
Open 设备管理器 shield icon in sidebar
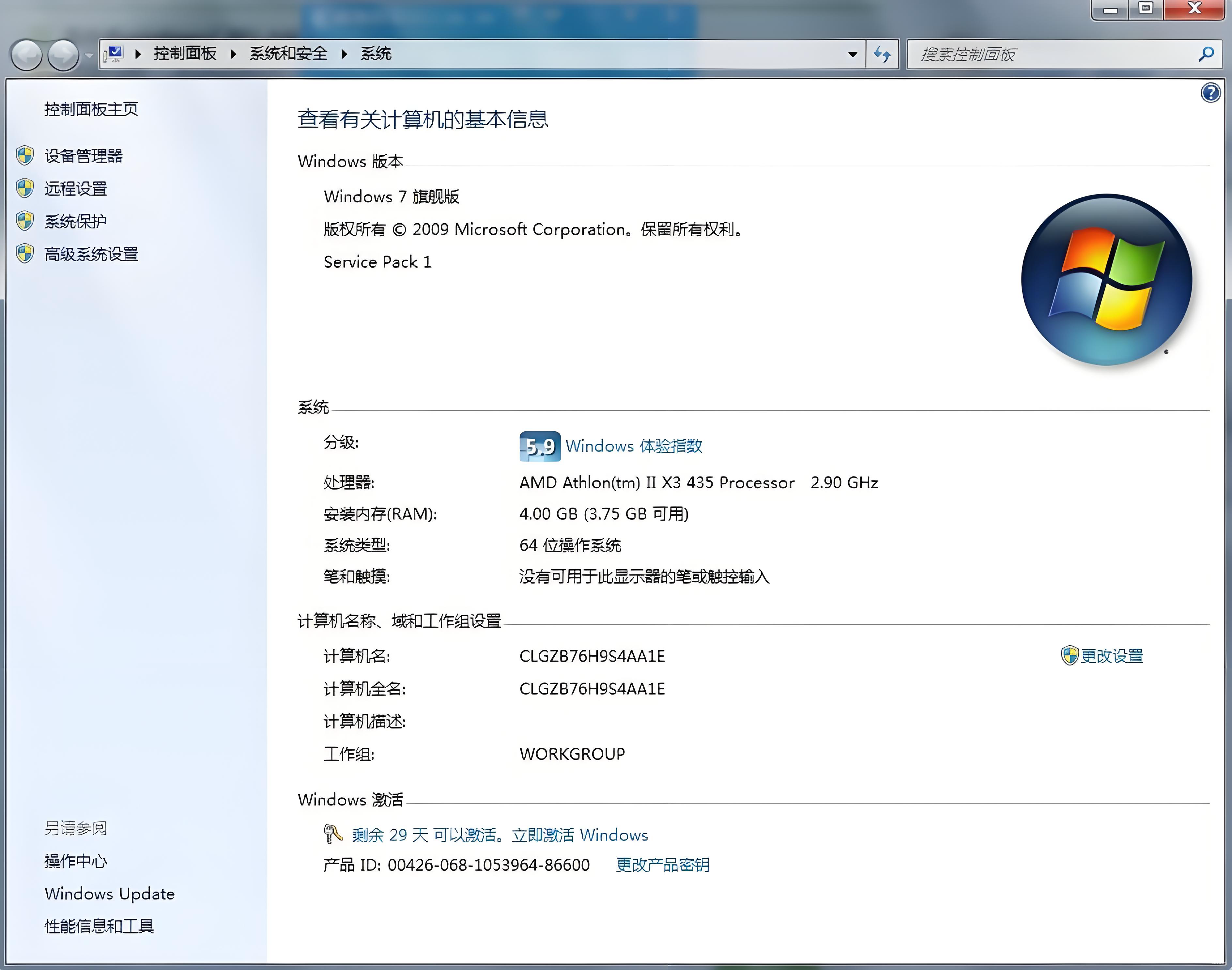(25, 155)
